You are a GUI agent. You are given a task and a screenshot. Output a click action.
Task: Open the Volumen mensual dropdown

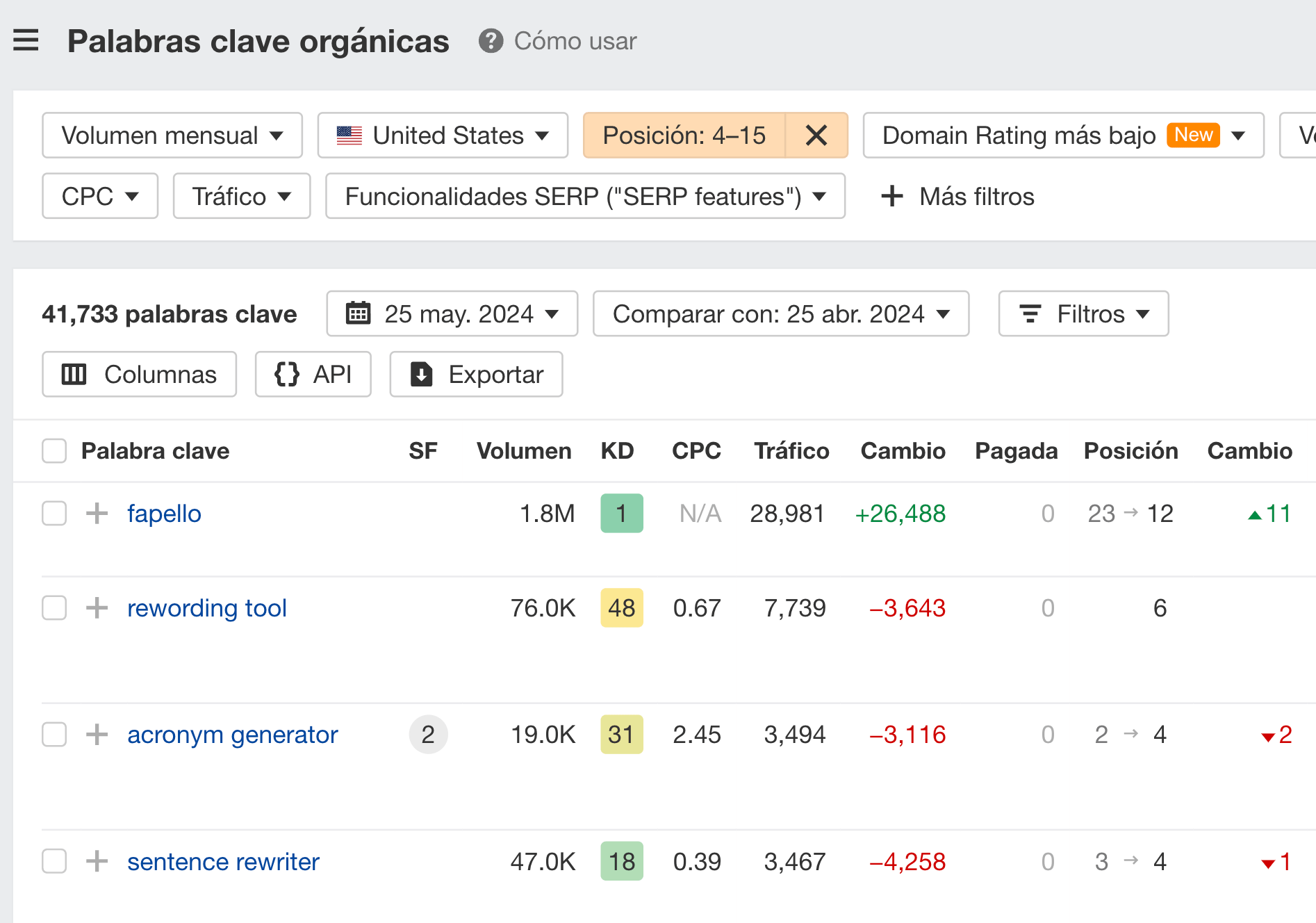pyautogui.click(x=172, y=136)
